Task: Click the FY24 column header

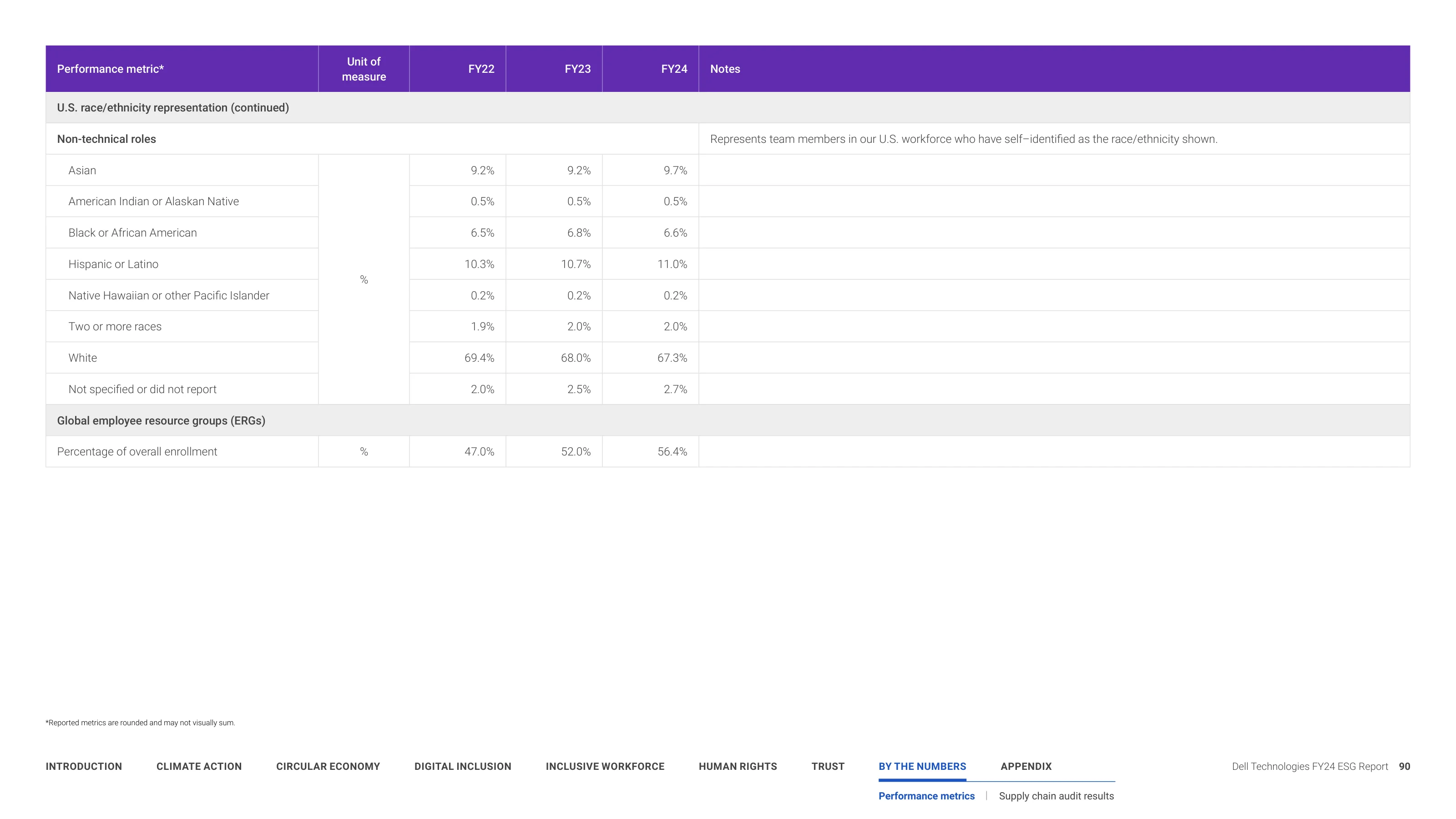Action: pos(674,69)
